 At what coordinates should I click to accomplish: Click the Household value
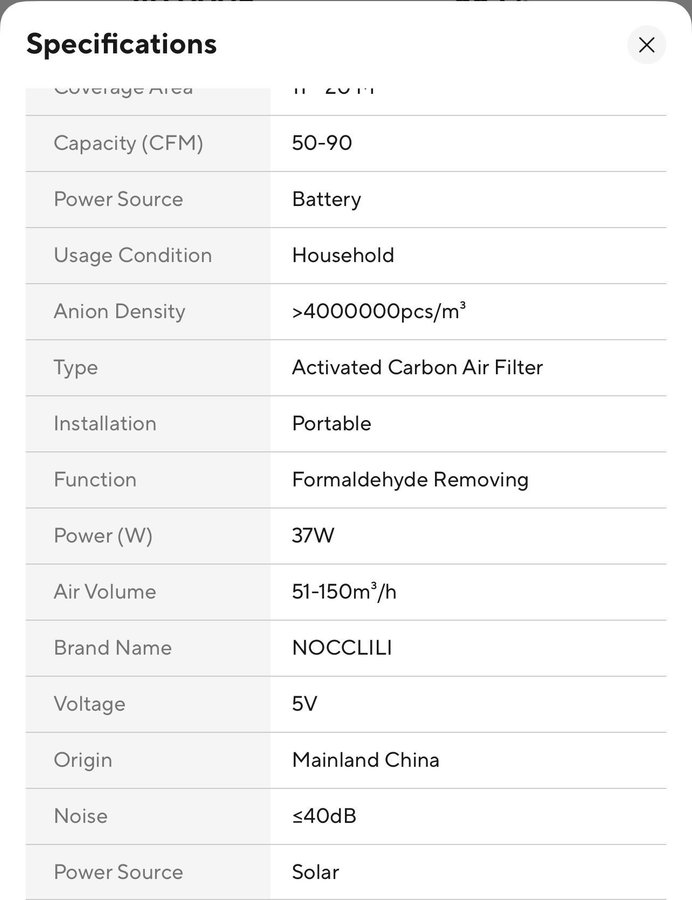(343, 255)
